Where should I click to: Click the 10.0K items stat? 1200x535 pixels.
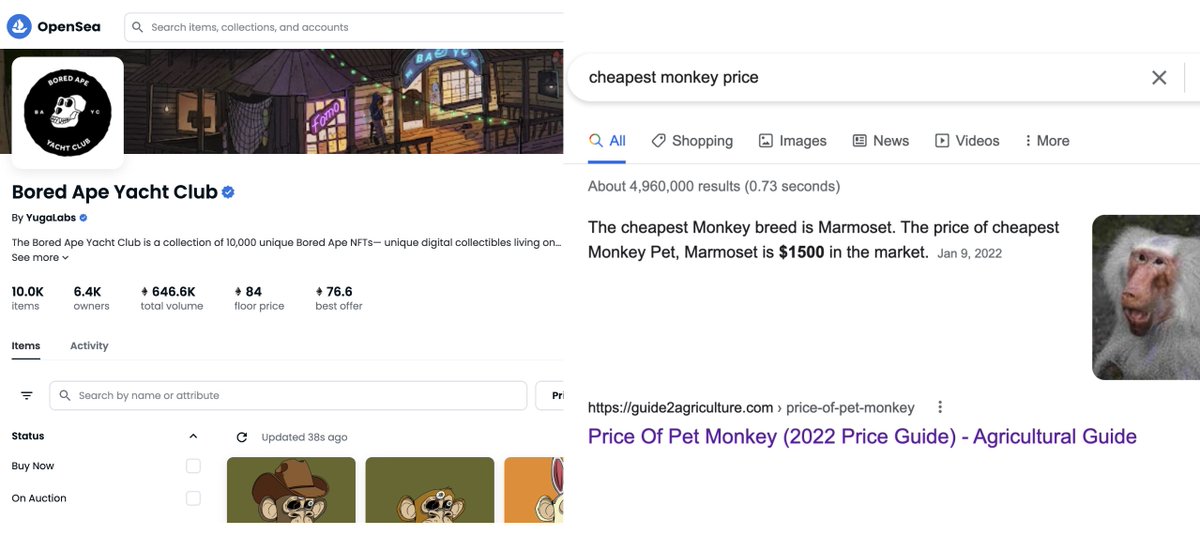click(x=27, y=298)
